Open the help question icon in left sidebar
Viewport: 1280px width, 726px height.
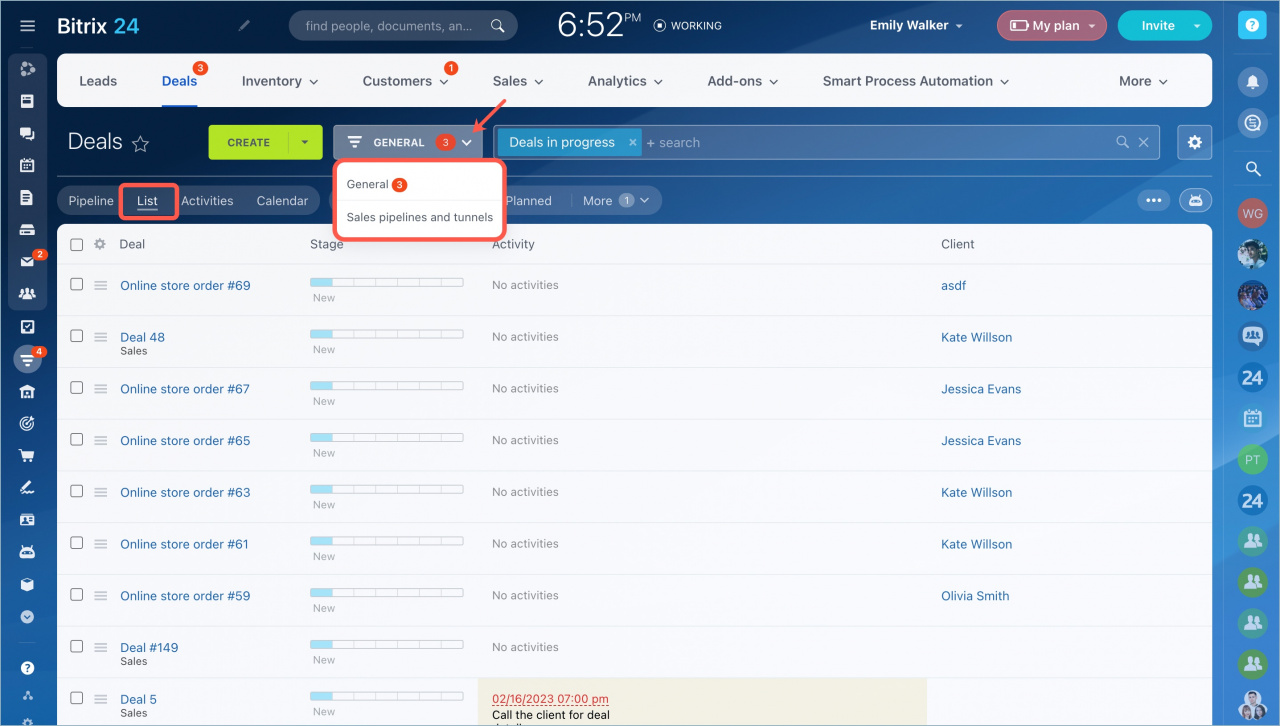coord(27,668)
